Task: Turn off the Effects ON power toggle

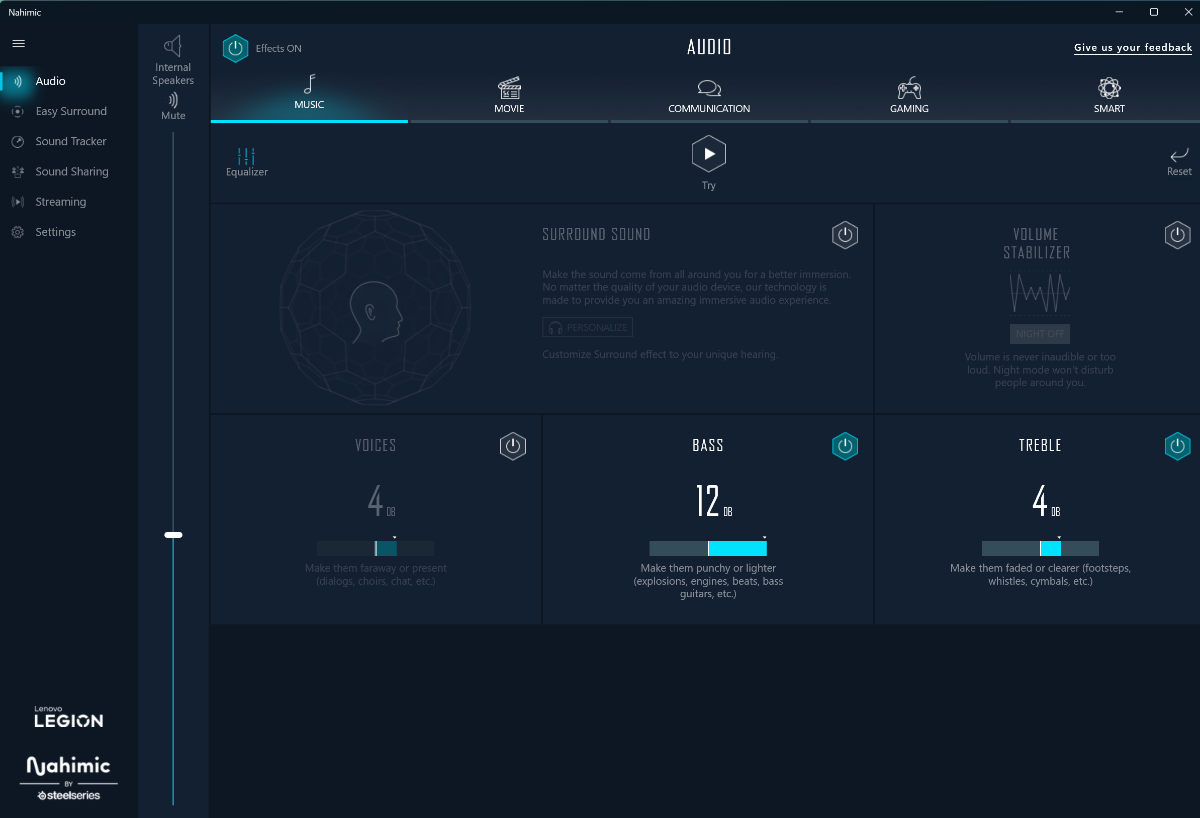Action: click(235, 48)
